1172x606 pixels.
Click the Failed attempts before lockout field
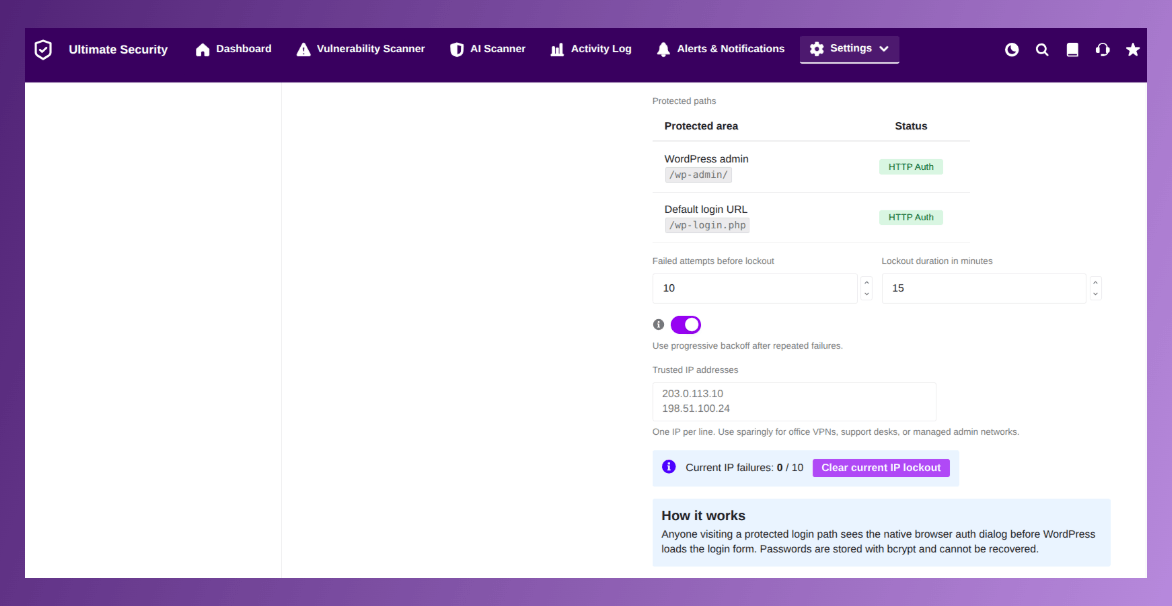click(755, 288)
